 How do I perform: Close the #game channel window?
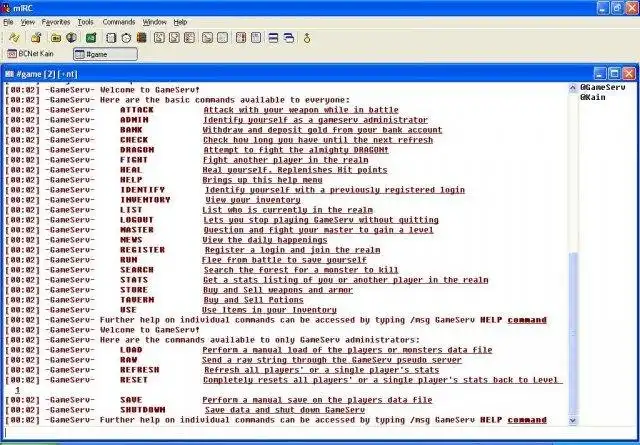(629, 74)
